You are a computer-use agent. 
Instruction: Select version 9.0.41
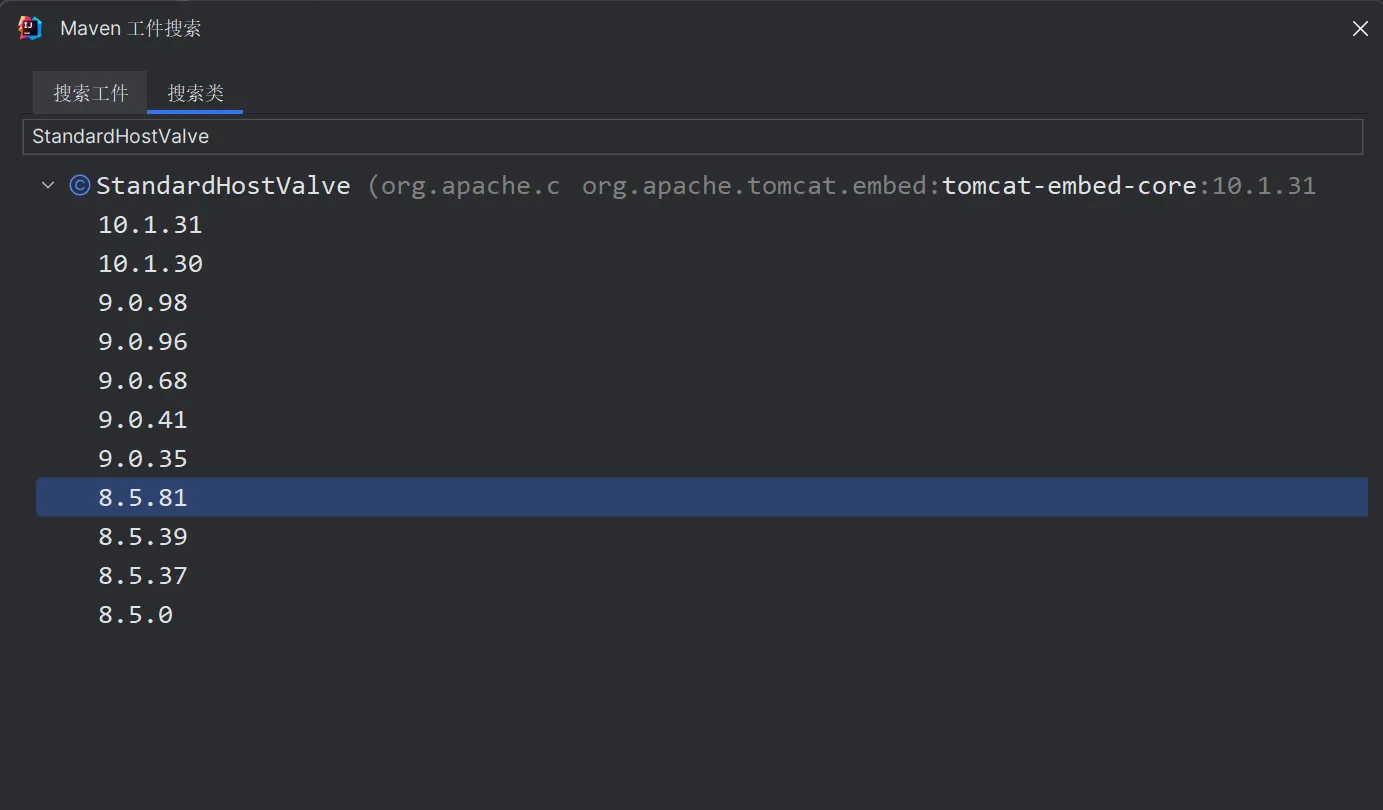coord(143,420)
